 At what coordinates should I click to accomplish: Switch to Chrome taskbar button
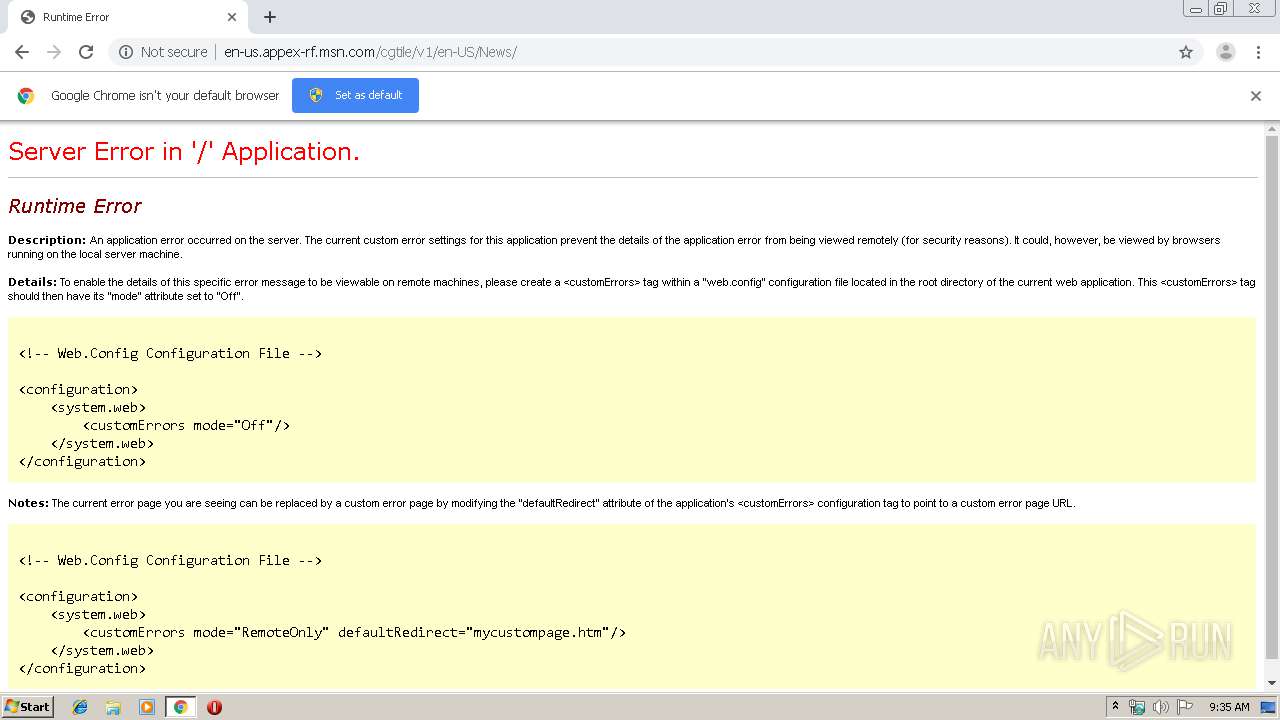click(x=180, y=707)
